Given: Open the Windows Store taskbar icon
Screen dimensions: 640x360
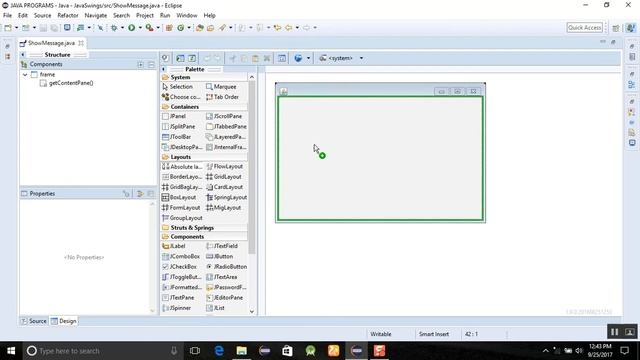Looking at the screenshot, I should 287,351.
